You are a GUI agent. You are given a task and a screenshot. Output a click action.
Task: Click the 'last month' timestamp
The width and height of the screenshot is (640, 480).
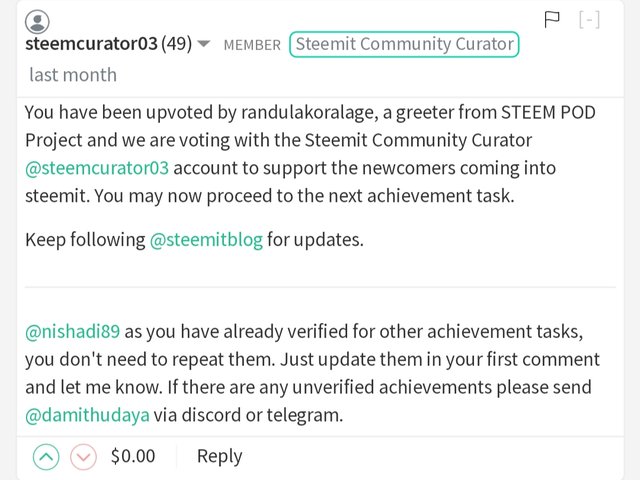73,75
